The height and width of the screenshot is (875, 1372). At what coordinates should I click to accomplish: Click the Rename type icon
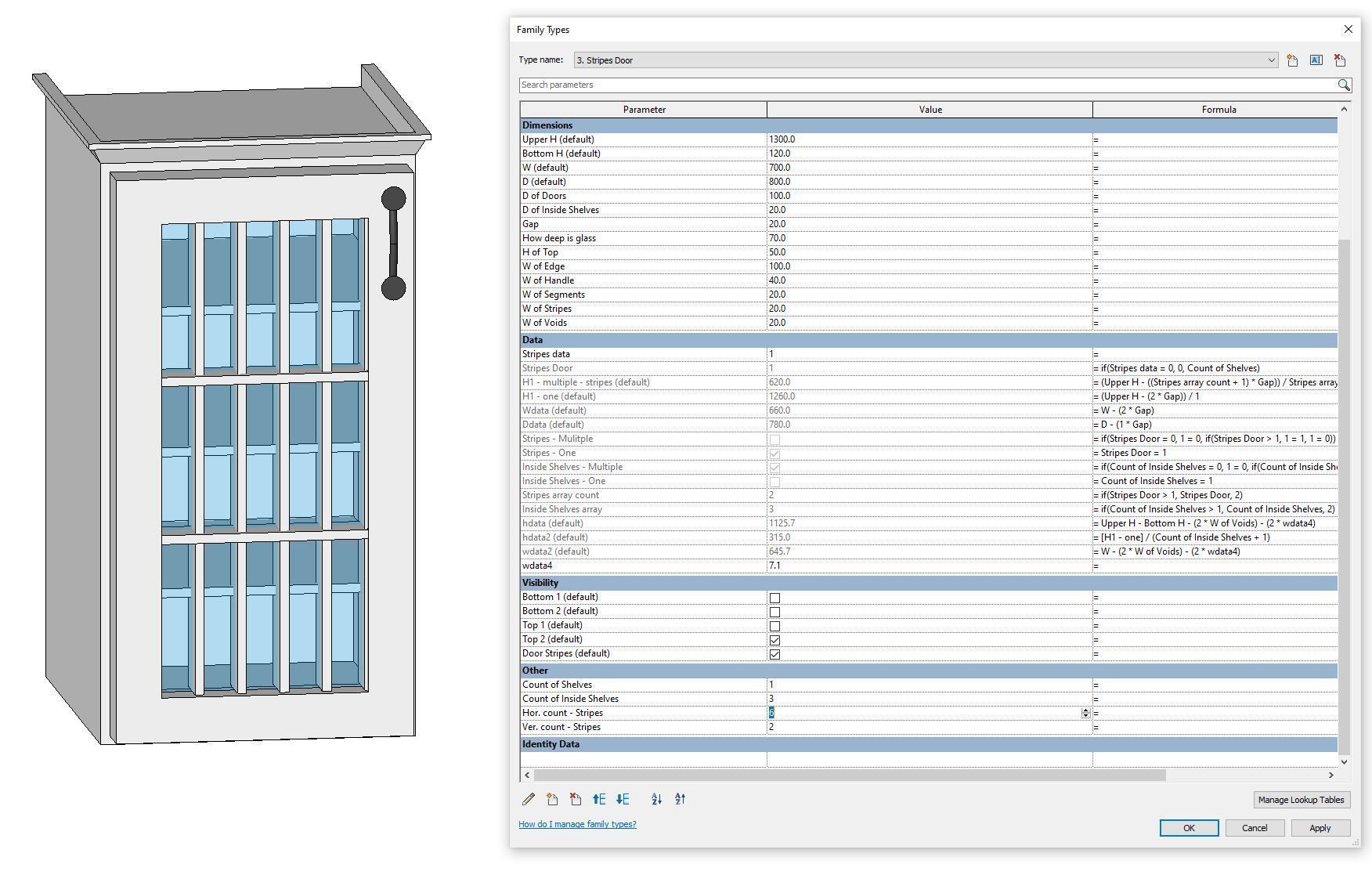pos(1316,60)
